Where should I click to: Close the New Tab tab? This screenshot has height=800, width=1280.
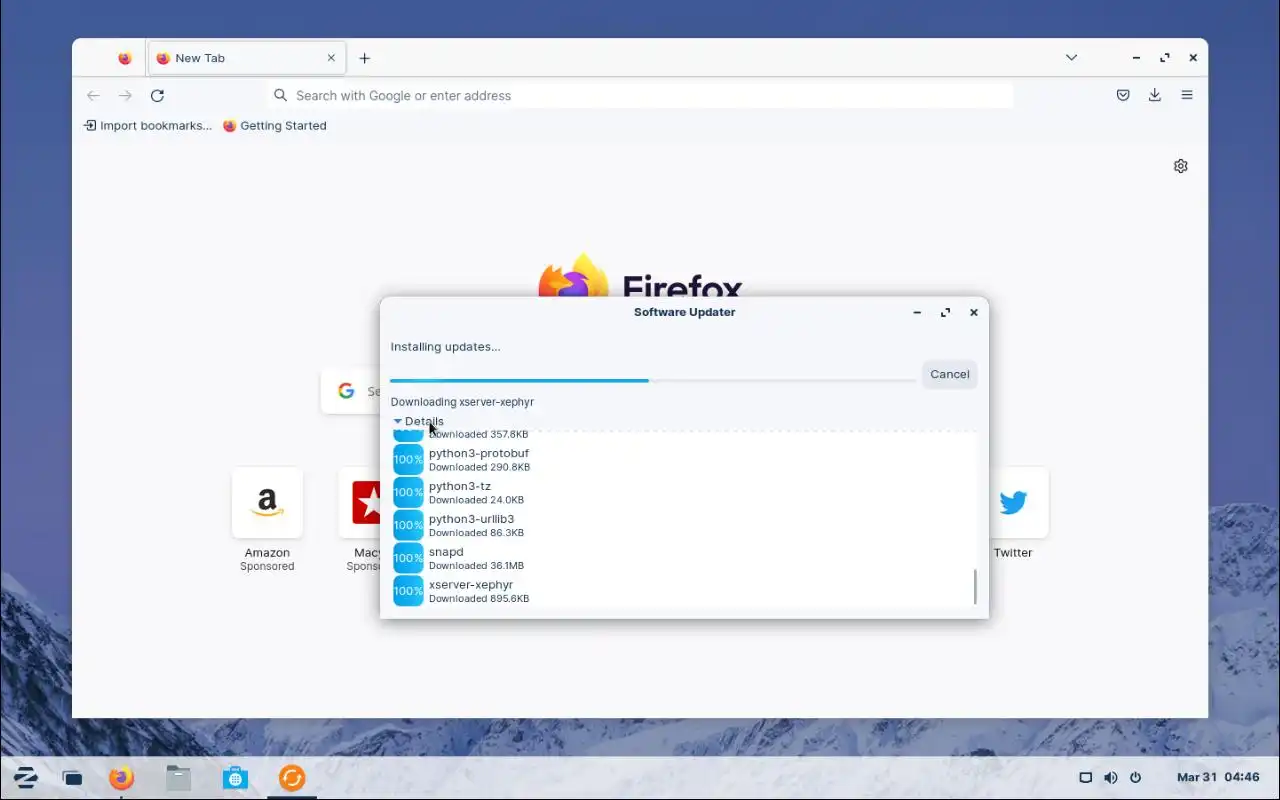[x=331, y=58]
